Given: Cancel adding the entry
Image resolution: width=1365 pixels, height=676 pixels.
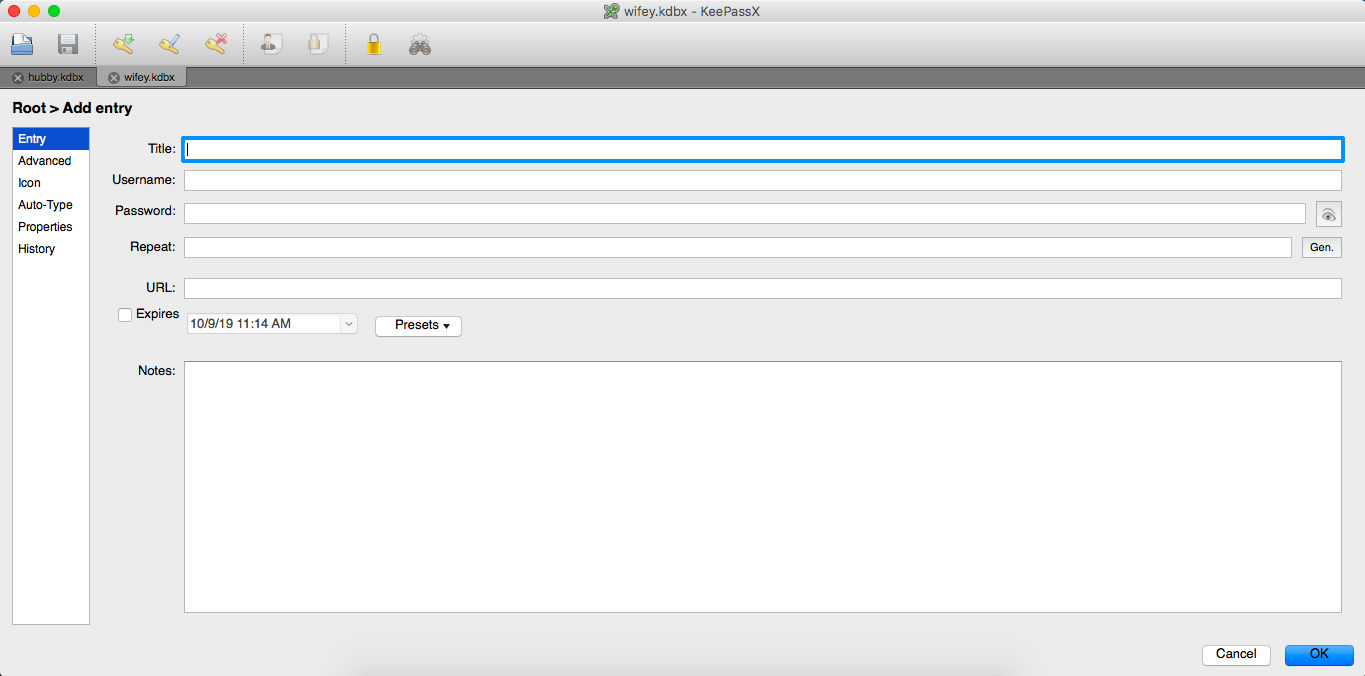Looking at the screenshot, I should [1236, 654].
